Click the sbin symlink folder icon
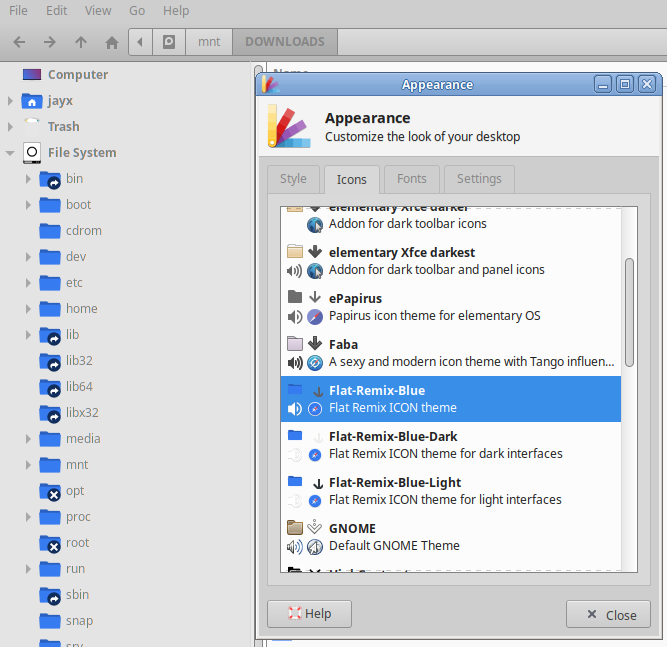The width and height of the screenshot is (667, 647). pyautogui.click(x=50, y=596)
